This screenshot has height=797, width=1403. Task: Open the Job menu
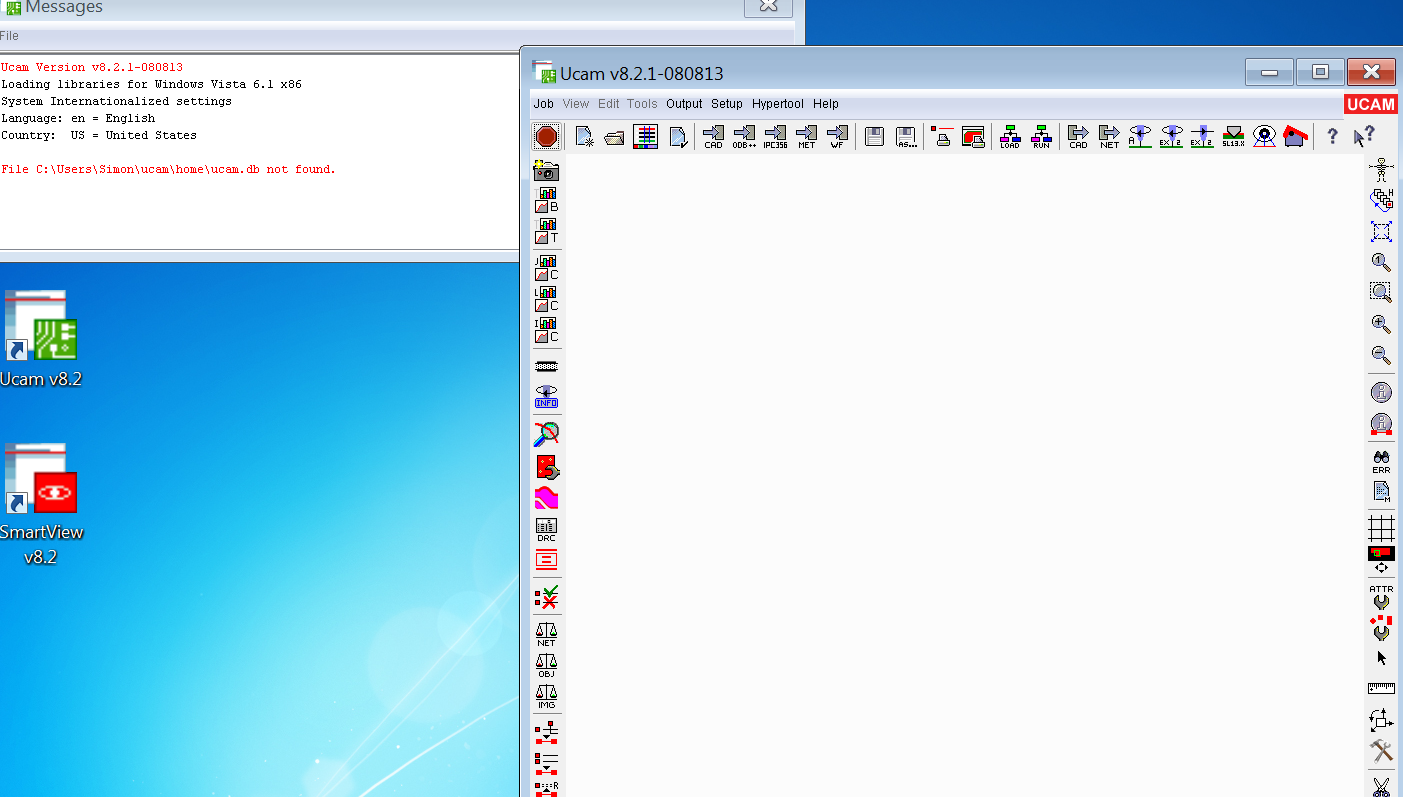click(x=544, y=104)
